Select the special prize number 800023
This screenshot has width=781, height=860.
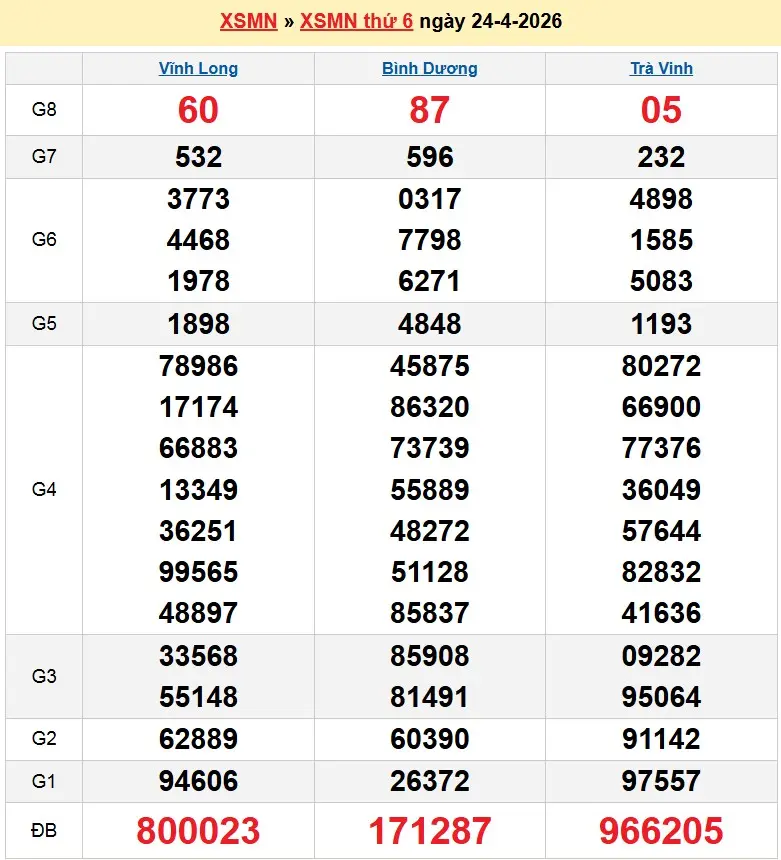(198, 830)
